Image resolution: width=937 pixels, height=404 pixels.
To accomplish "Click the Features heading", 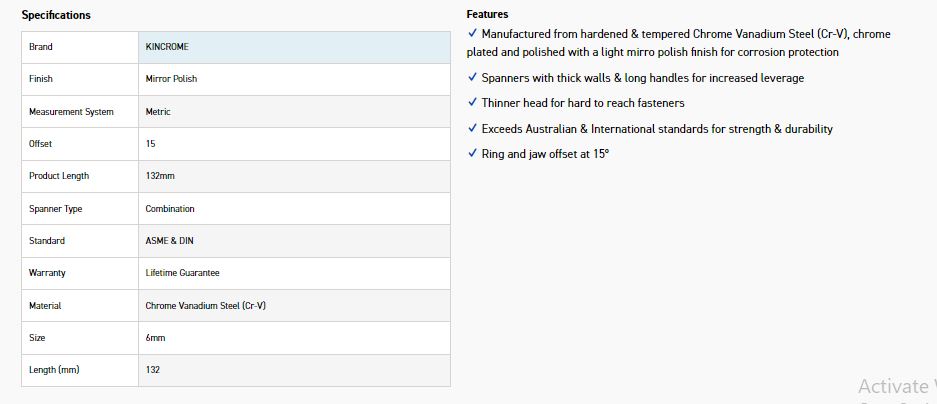I will pos(487,14).
